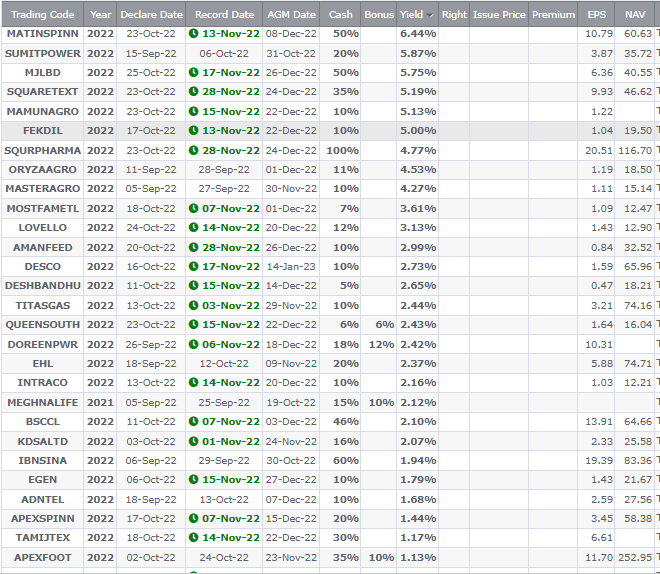
Task: Toggle the Yield column sort arrow
Action: [x=430, y=15]
